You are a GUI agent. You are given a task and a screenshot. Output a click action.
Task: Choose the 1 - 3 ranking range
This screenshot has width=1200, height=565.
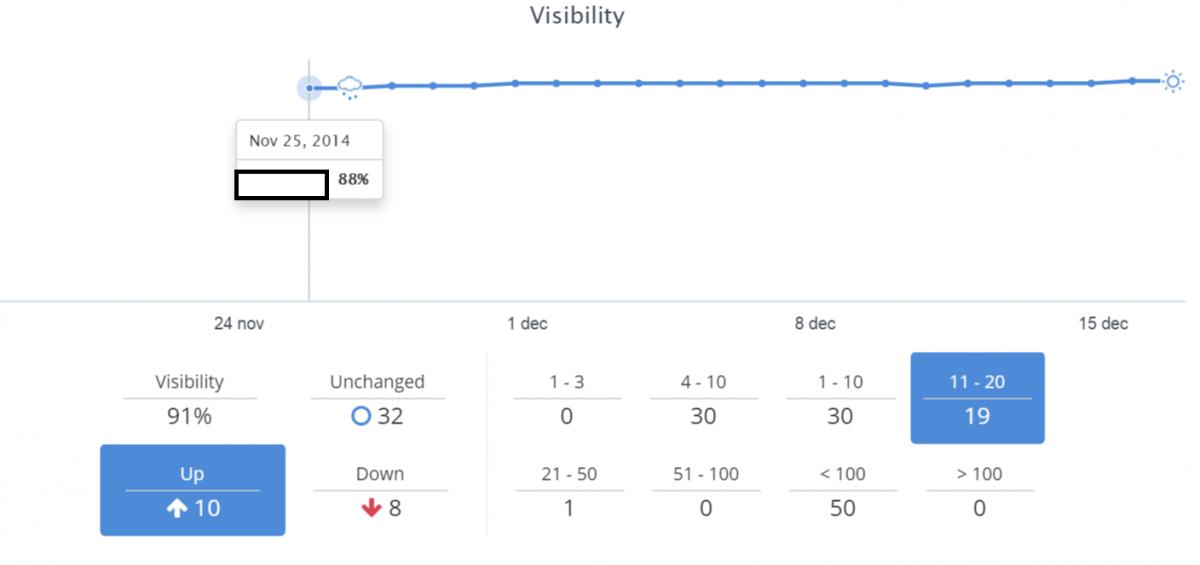pyautogui.click(x=567, y=399)
